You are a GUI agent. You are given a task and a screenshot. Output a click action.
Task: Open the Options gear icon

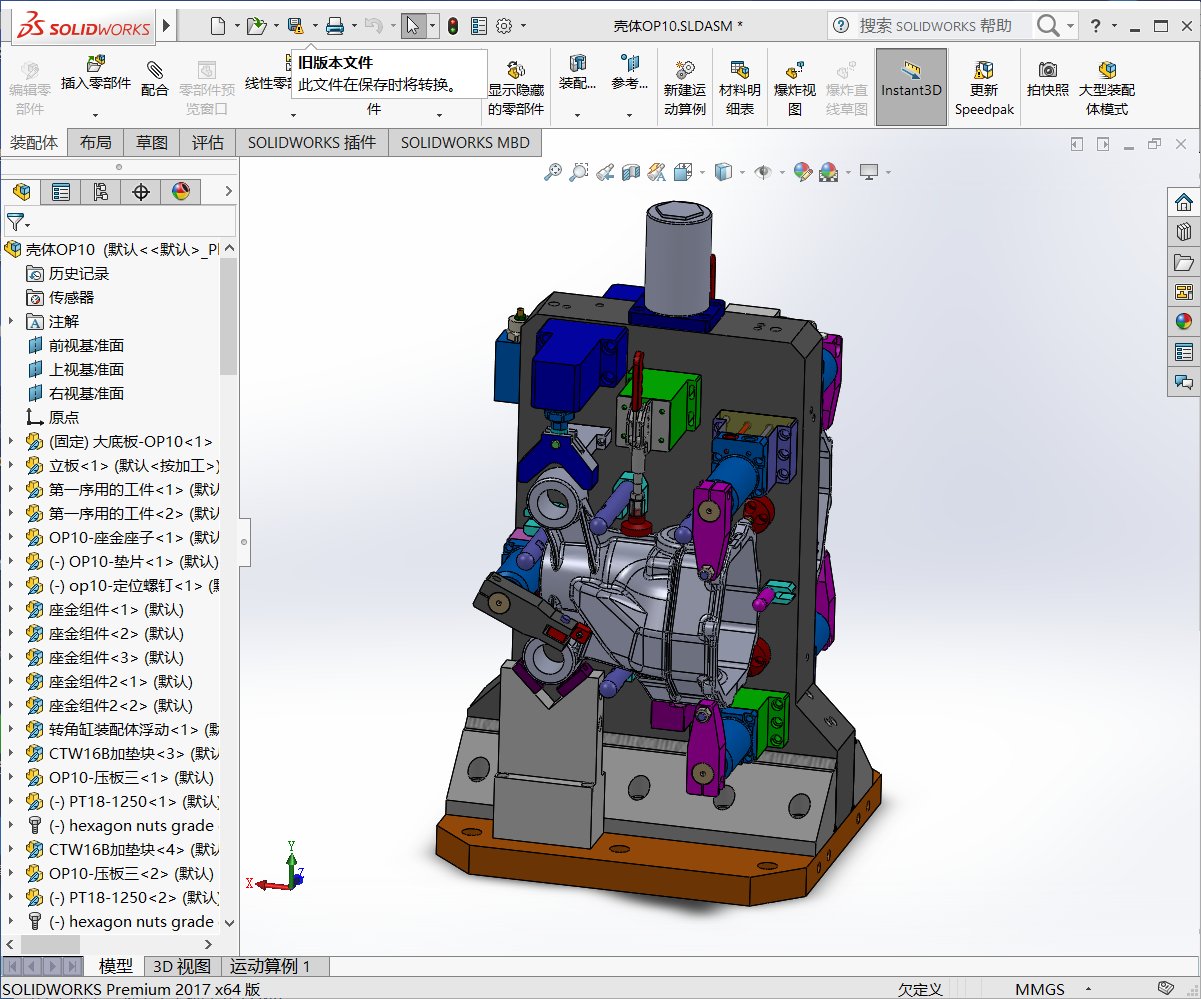[x=505, y=26]
